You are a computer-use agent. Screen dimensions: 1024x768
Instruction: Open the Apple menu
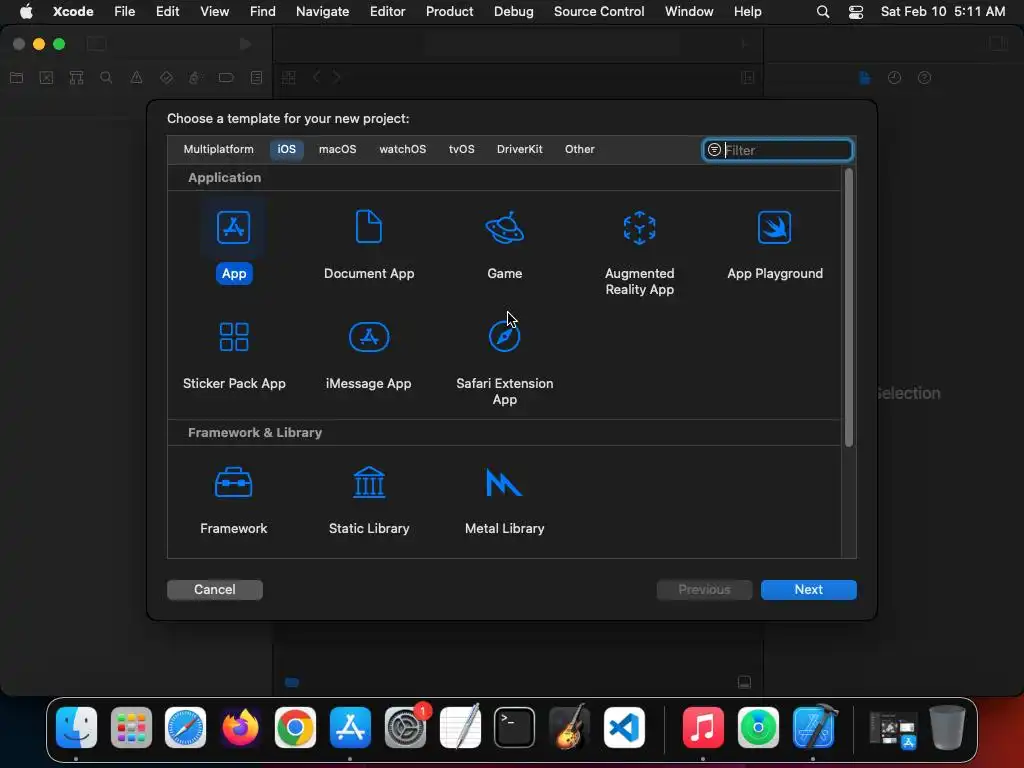point(26,12)
